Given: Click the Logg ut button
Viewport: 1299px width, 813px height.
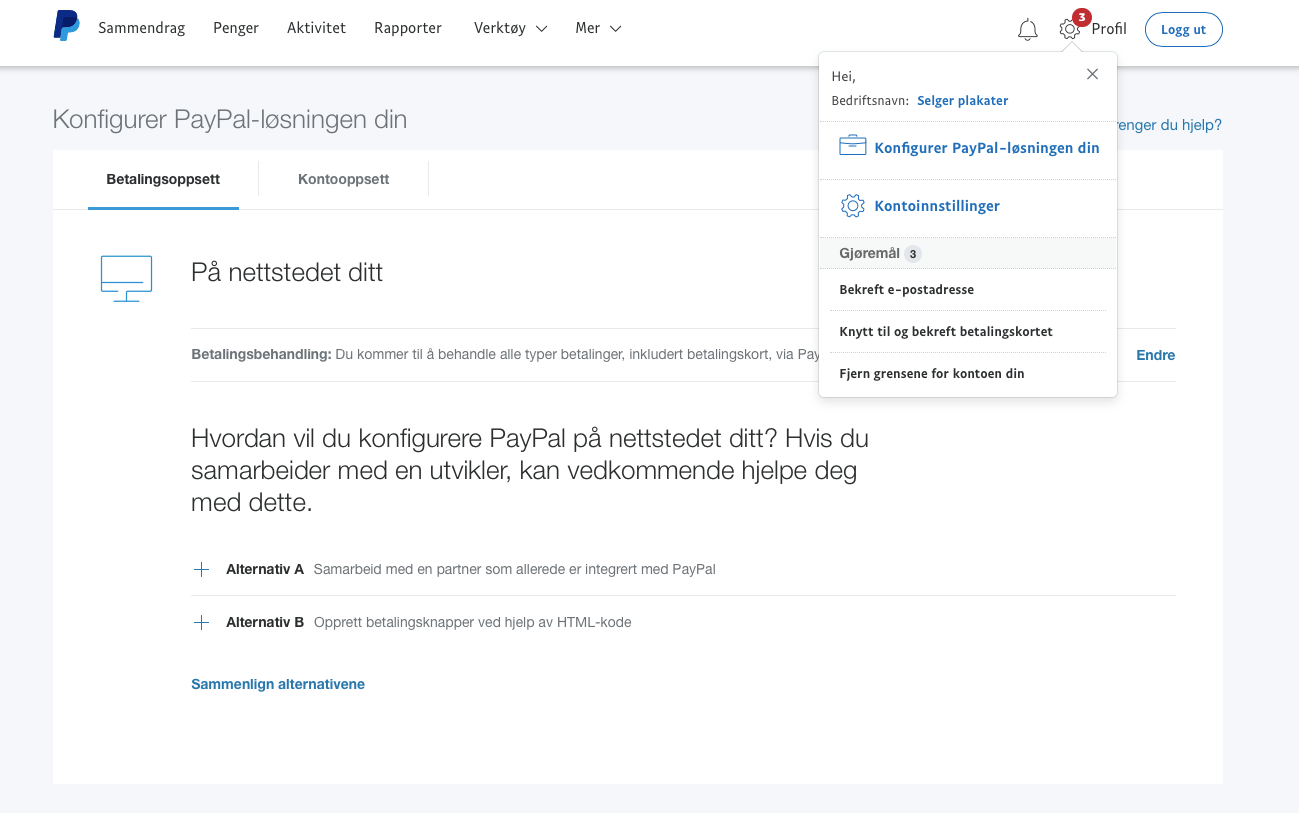Looking at the screenshot, I should tap(1183, 29).
